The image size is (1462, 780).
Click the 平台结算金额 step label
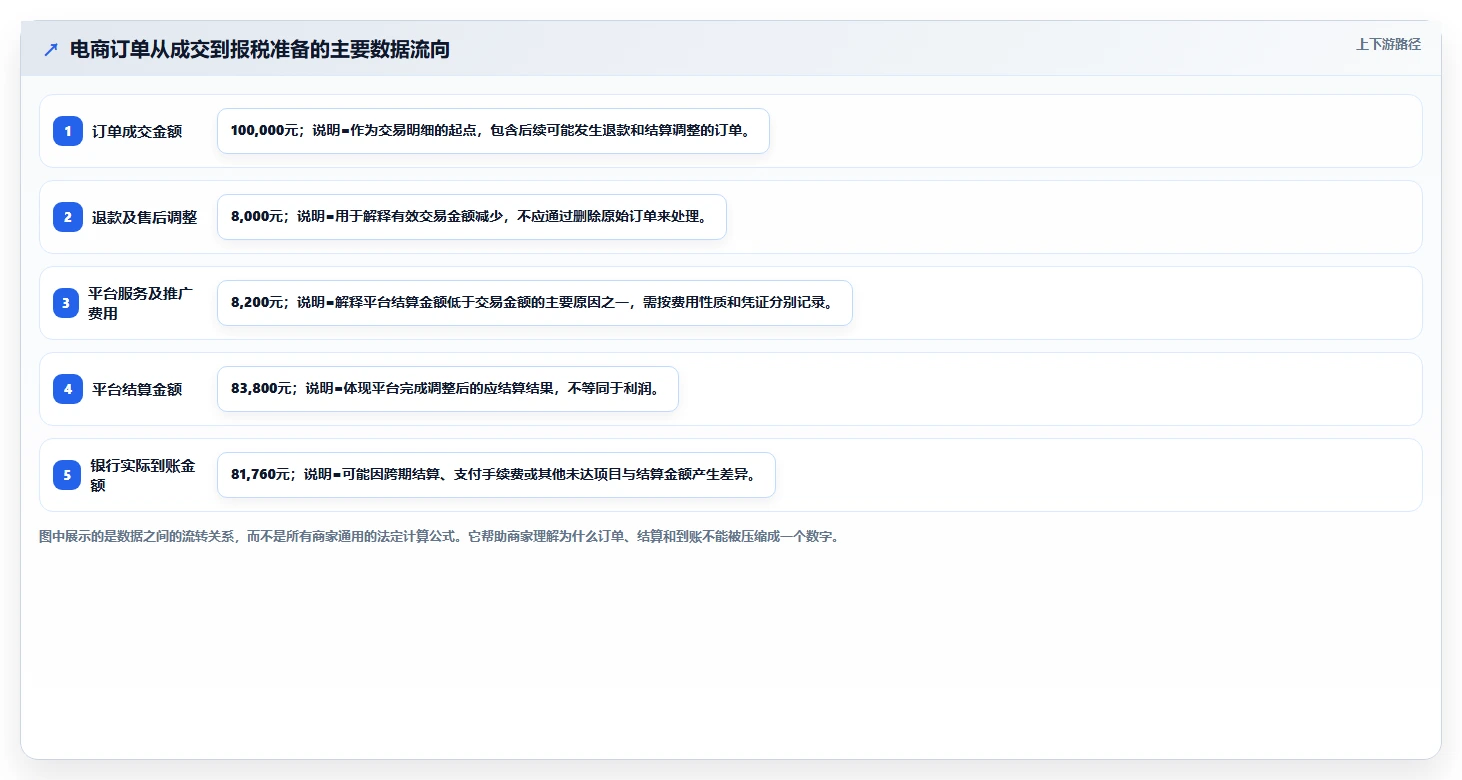pyautogui.click(x=137, y=389)
